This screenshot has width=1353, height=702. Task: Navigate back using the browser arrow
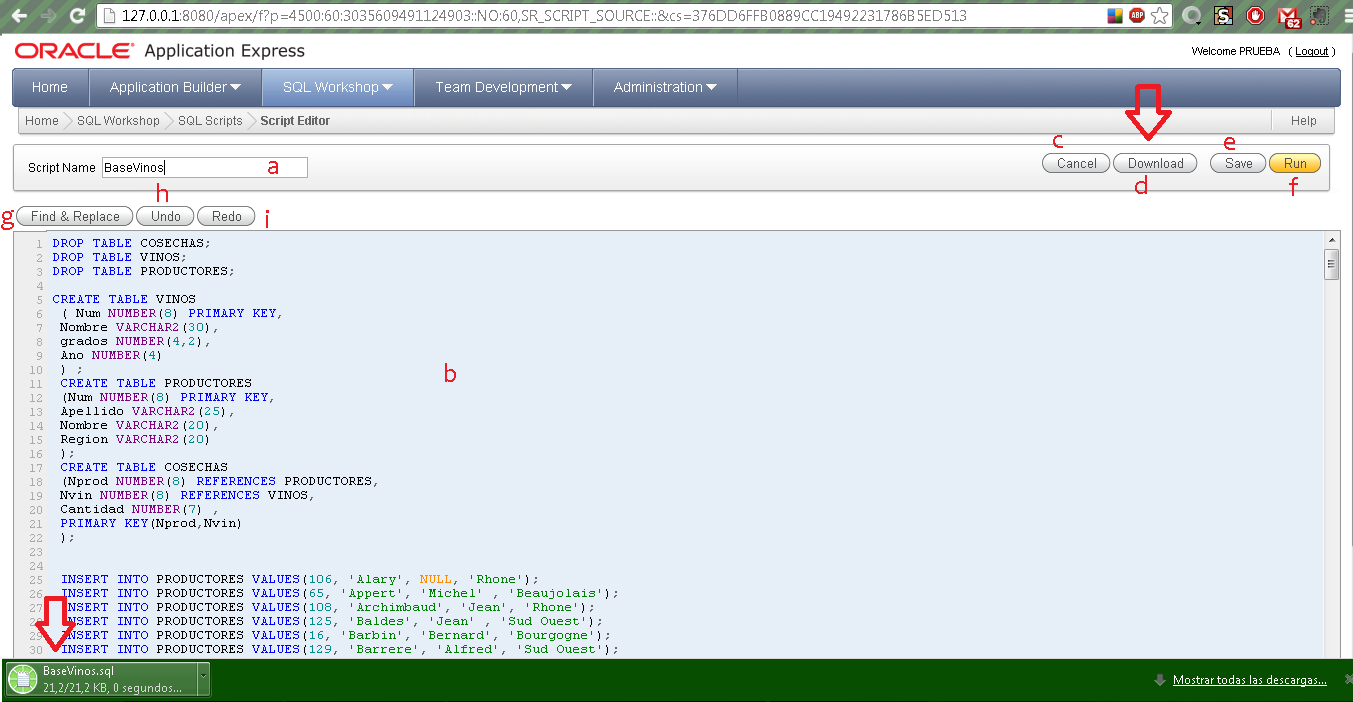pos(18,16)
